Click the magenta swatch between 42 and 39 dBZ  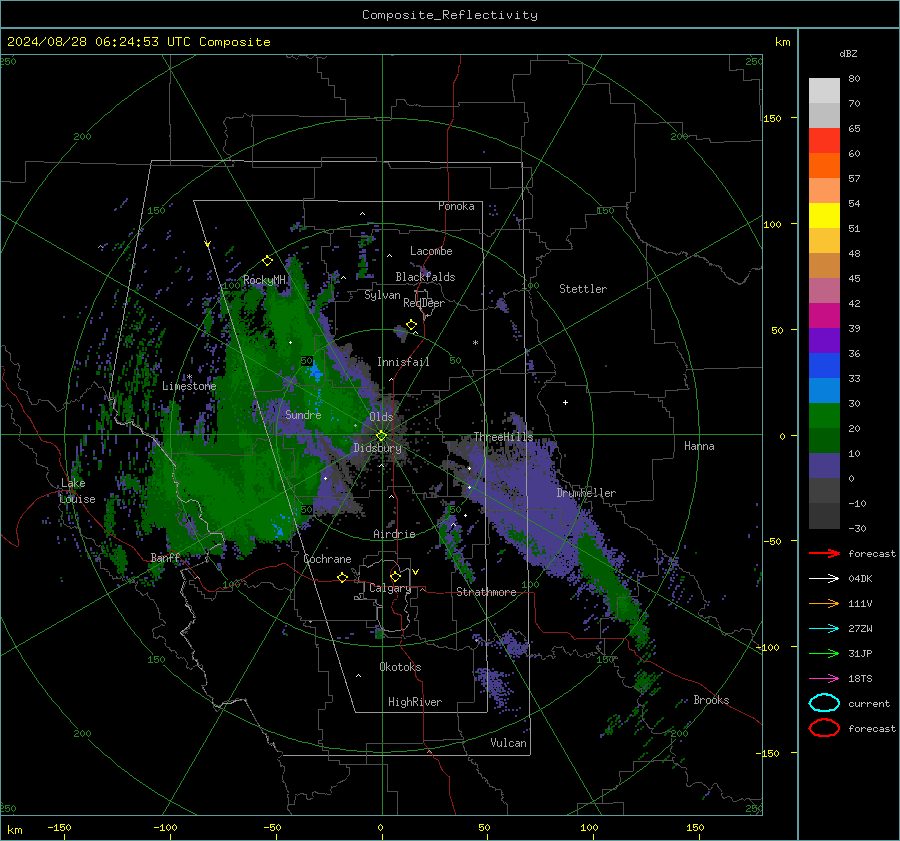pyautogui.click(x=824, y=316)
